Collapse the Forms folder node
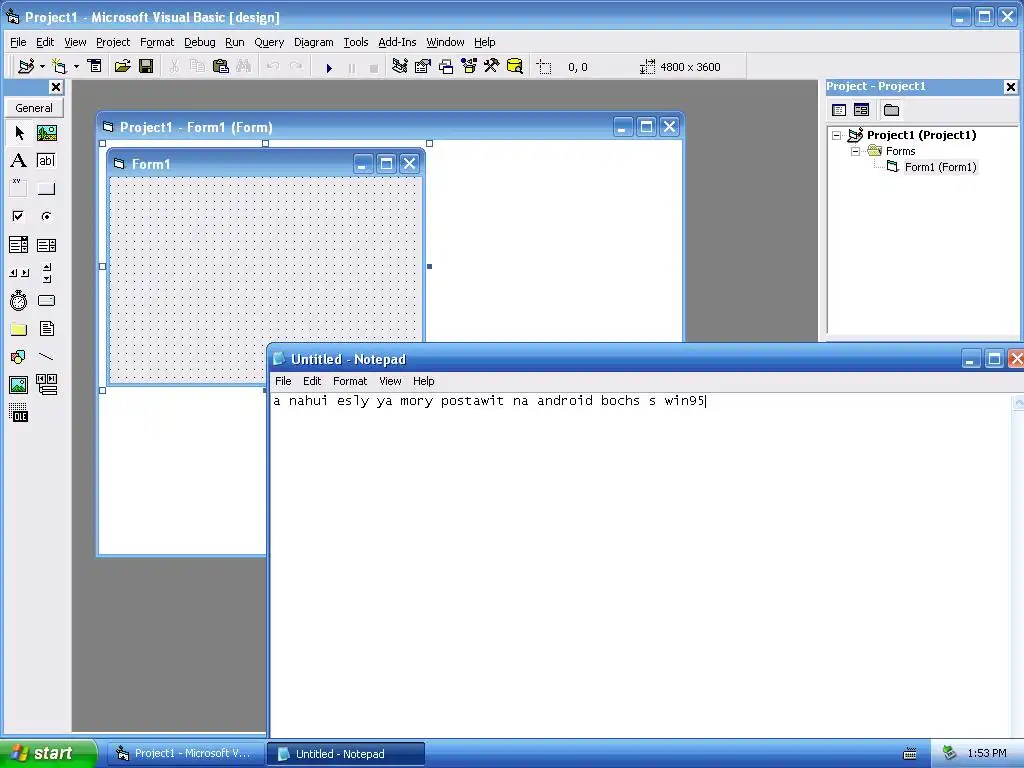1024x768 pixels. (x=856, y=151)
